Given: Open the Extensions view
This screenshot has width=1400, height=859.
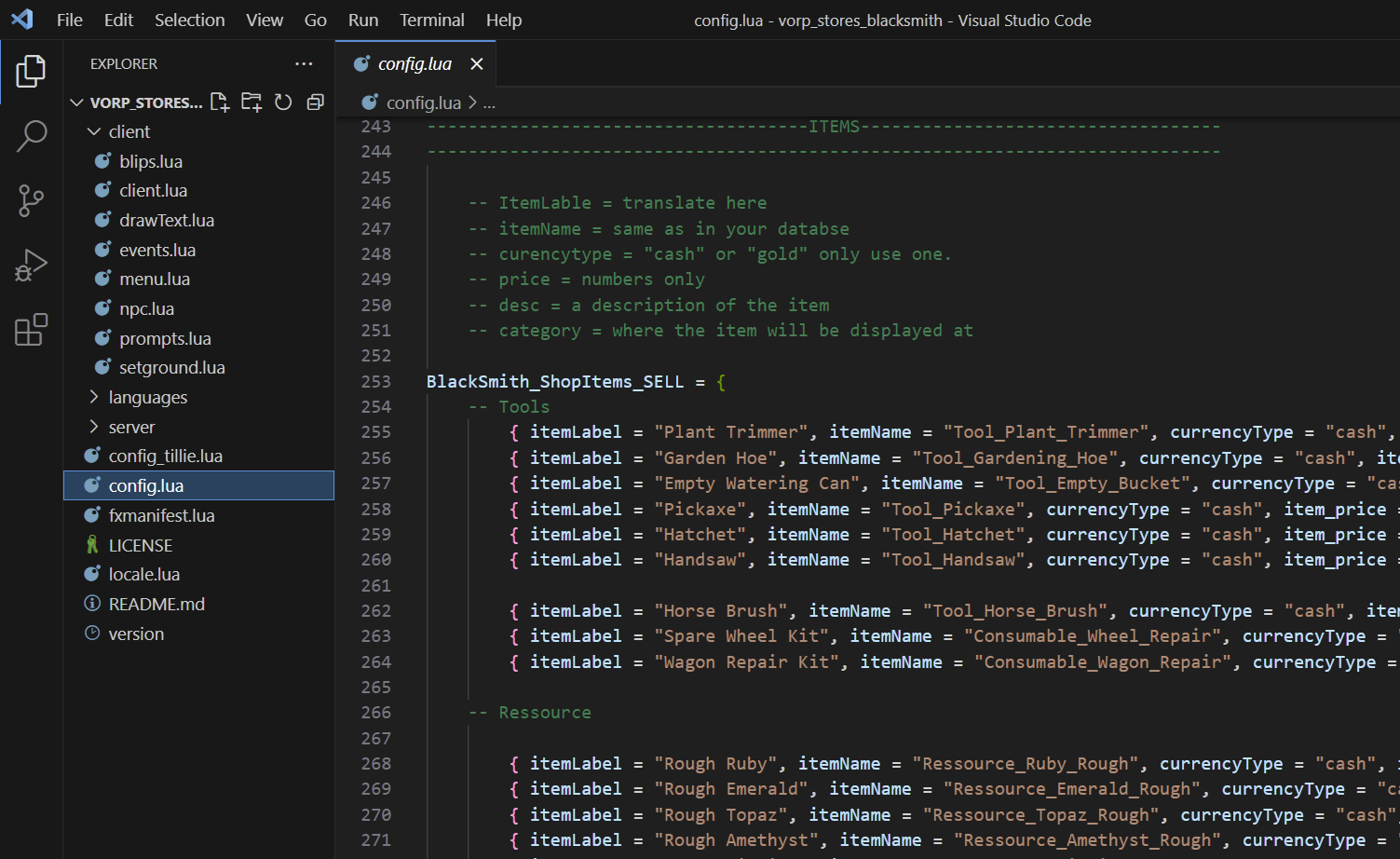Looking at the screenshot, I should [x=31, y=329].
